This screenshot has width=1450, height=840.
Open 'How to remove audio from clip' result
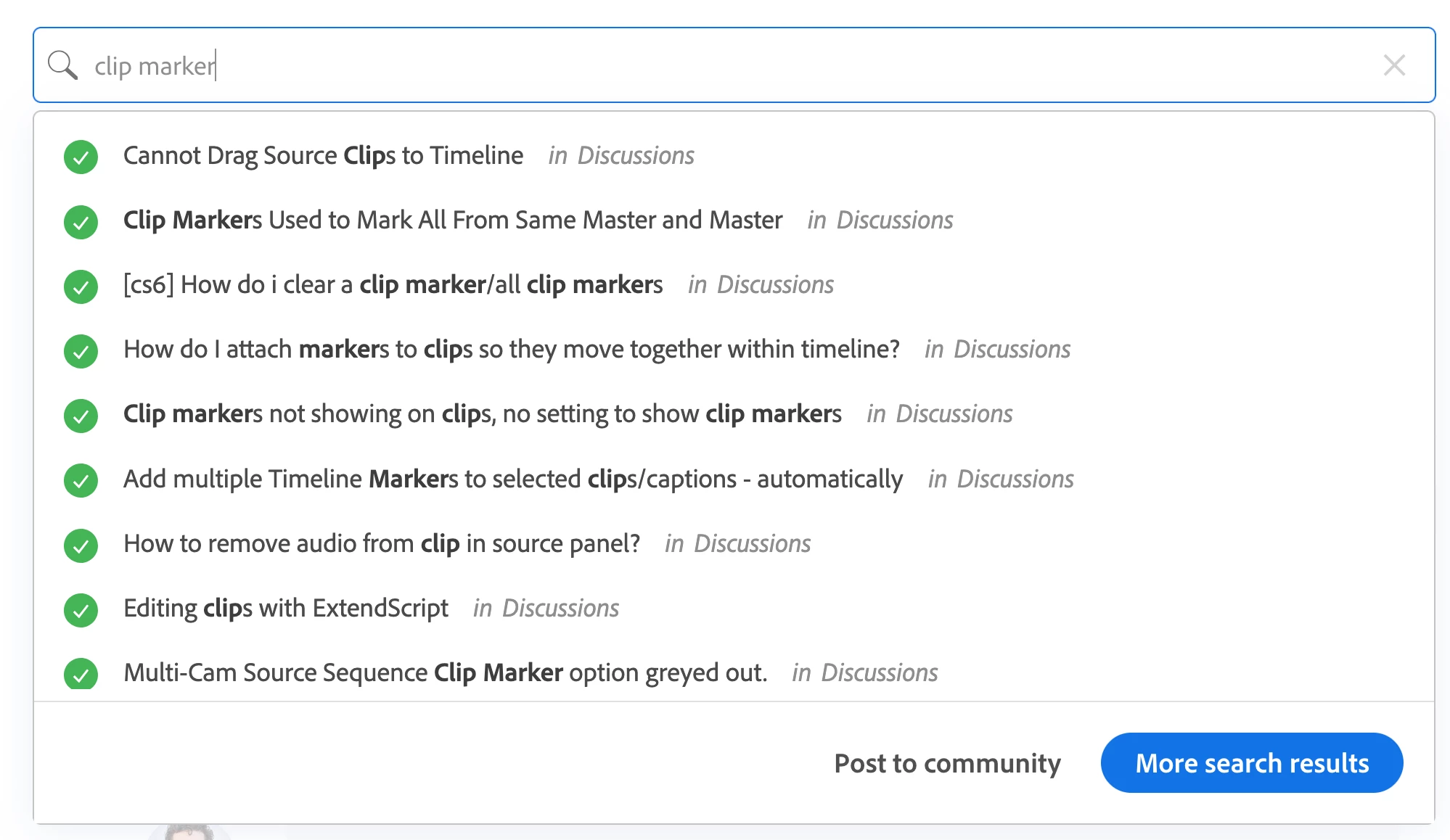pyautogui.click(x=381, y=544)
